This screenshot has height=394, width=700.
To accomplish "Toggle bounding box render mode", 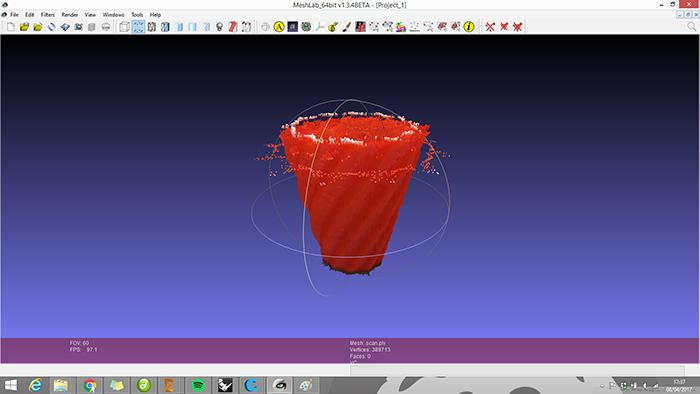I will point(125,27).
